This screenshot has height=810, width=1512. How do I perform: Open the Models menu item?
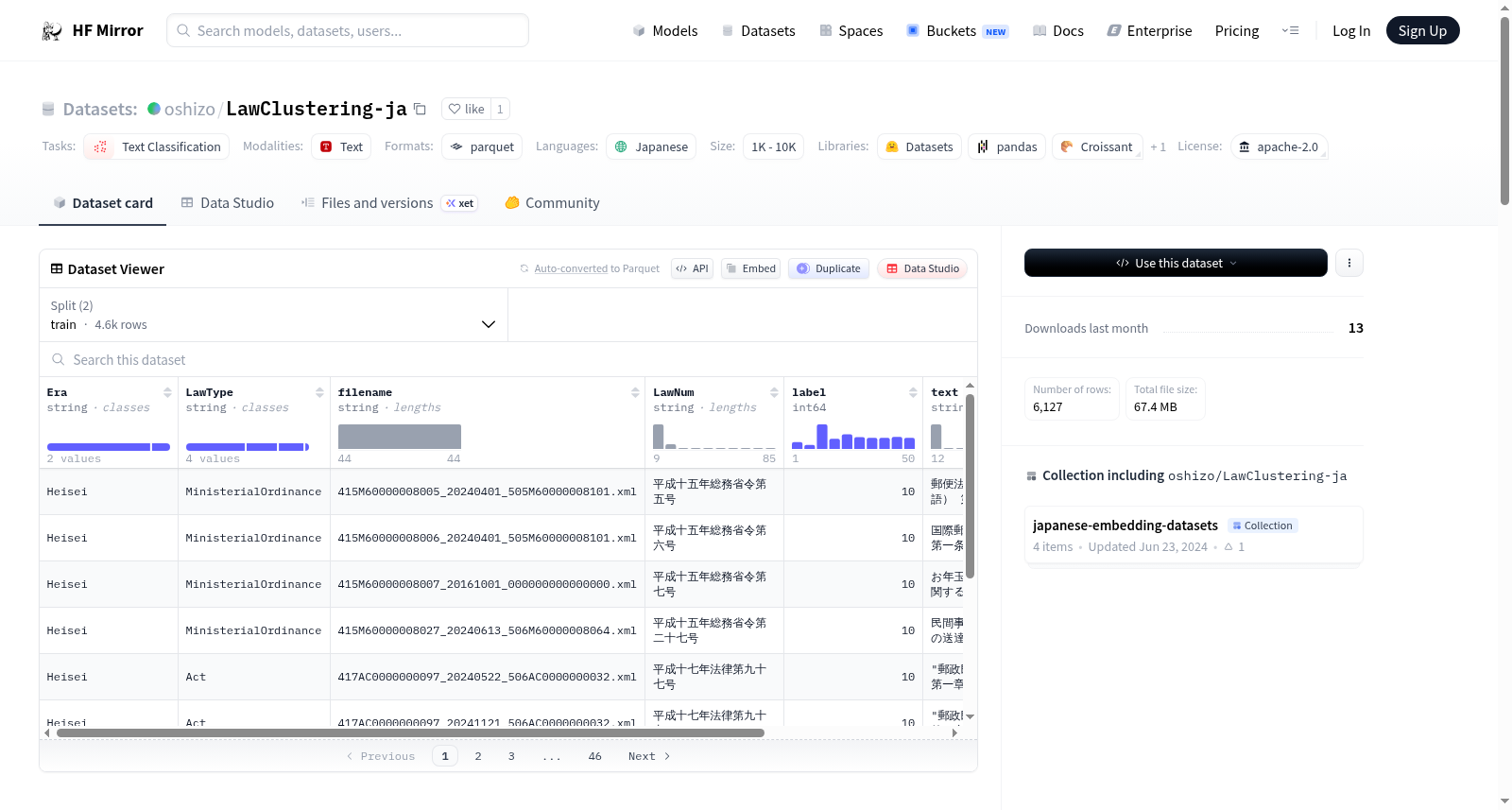[x=664, y=31]
